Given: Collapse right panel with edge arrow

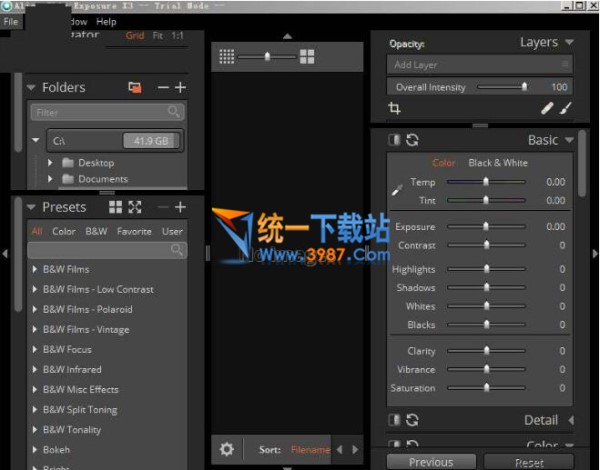Looking at the screenshot, I should tap(595, 253).
